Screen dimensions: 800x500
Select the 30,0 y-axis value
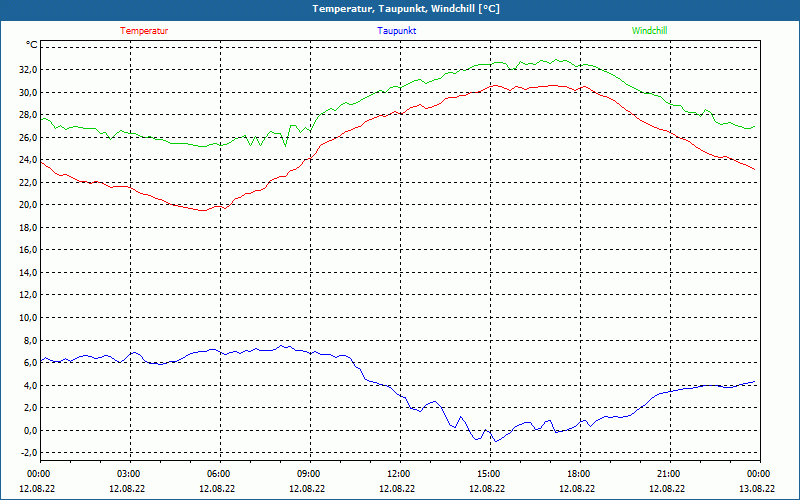pyautogui.click(x=29, y=92)
